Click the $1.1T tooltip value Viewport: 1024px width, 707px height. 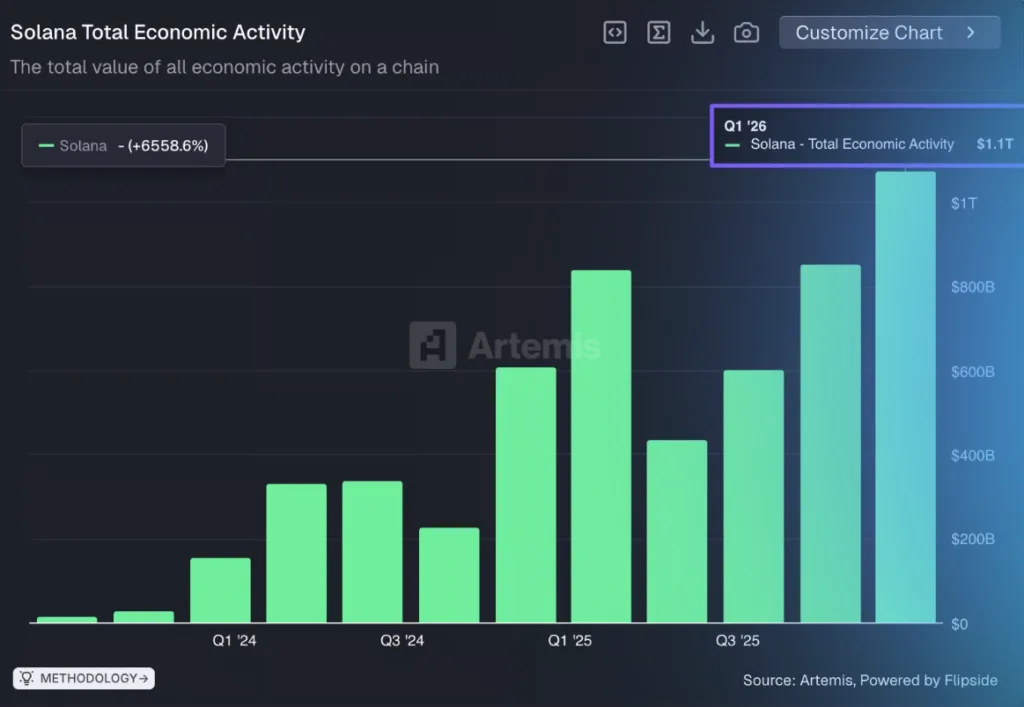click(x=995, y=144)
